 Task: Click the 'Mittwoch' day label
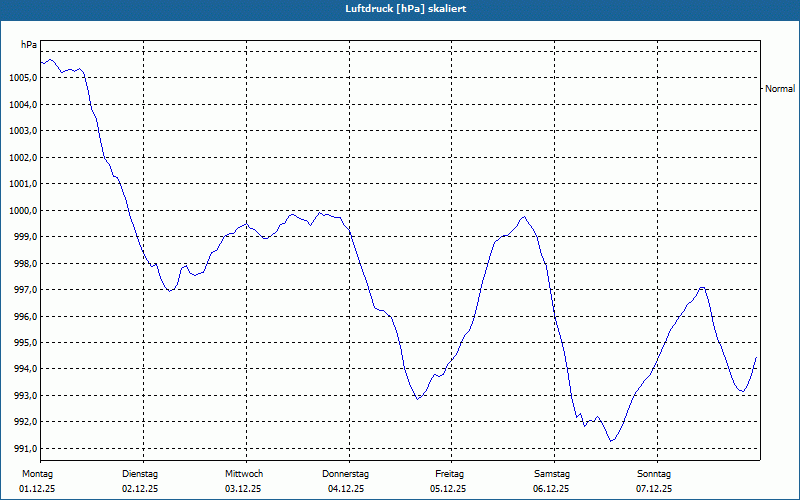coord(244,474)
